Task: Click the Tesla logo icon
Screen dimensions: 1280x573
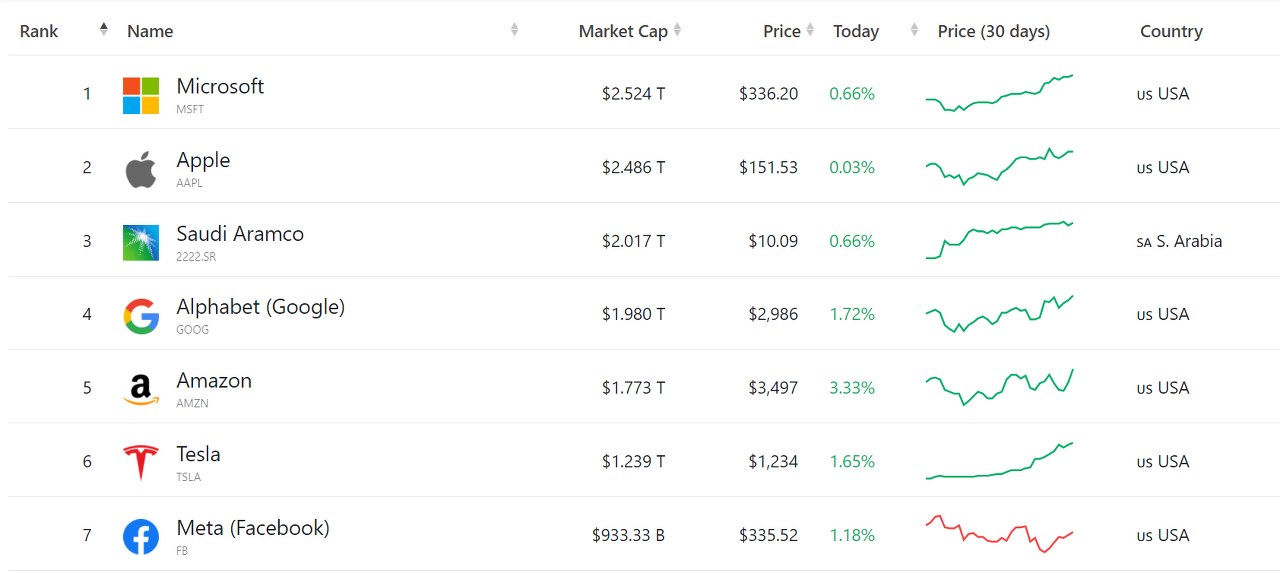Action: tap(141, 463)
